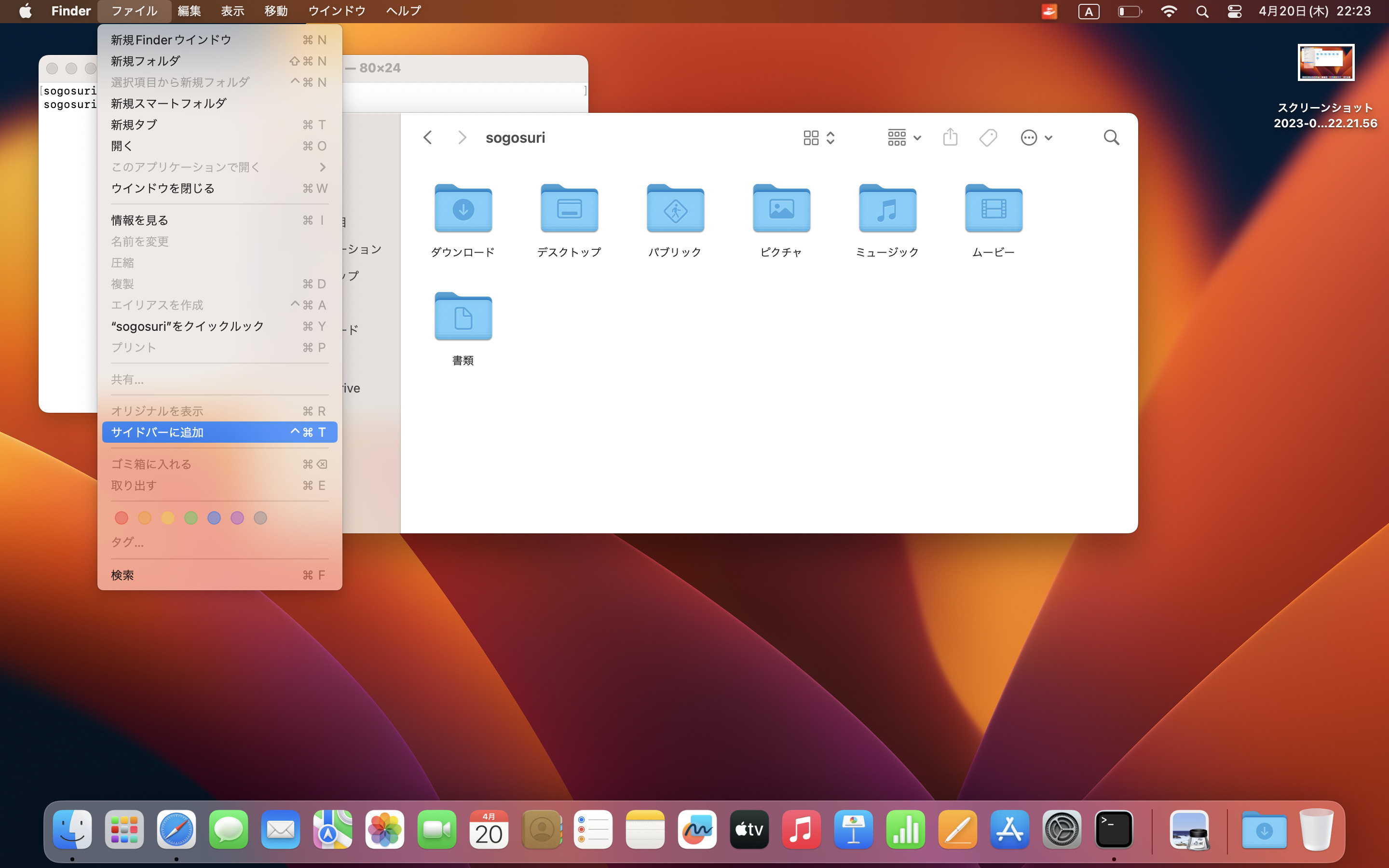Open Freeform in the Dock

pyautogui.click(x=697, y=829)
